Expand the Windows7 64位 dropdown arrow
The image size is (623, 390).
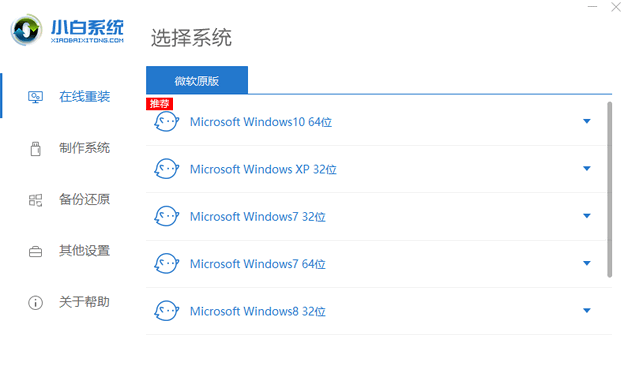586,263
